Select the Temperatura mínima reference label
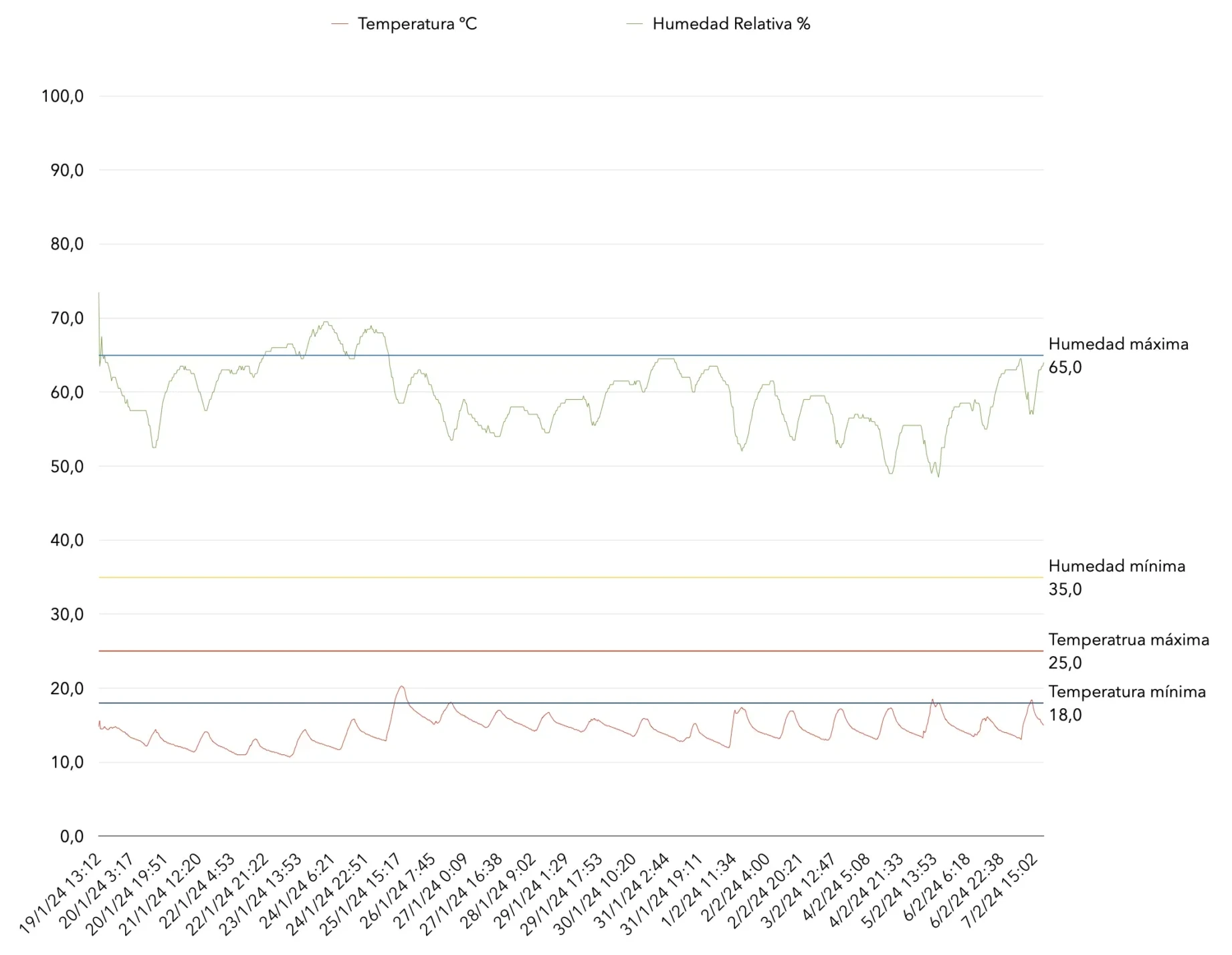 pyautogui.click(x=1127, y=692)
